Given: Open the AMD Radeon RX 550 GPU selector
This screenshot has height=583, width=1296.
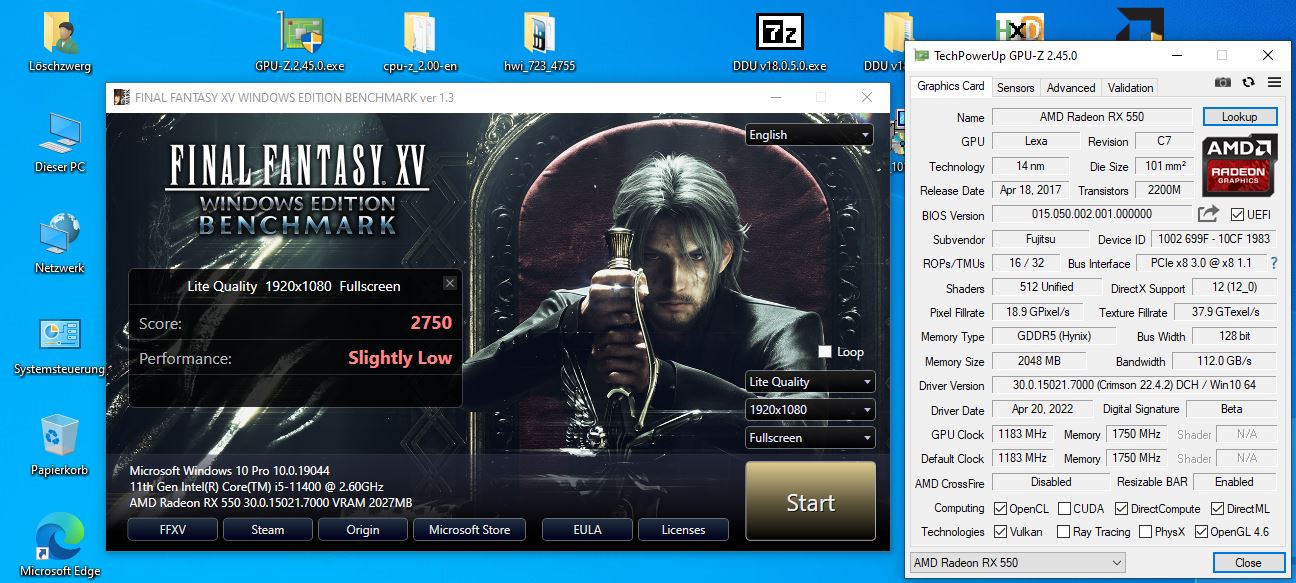Looking at the screenshot, I should [x=1017, y=563].
